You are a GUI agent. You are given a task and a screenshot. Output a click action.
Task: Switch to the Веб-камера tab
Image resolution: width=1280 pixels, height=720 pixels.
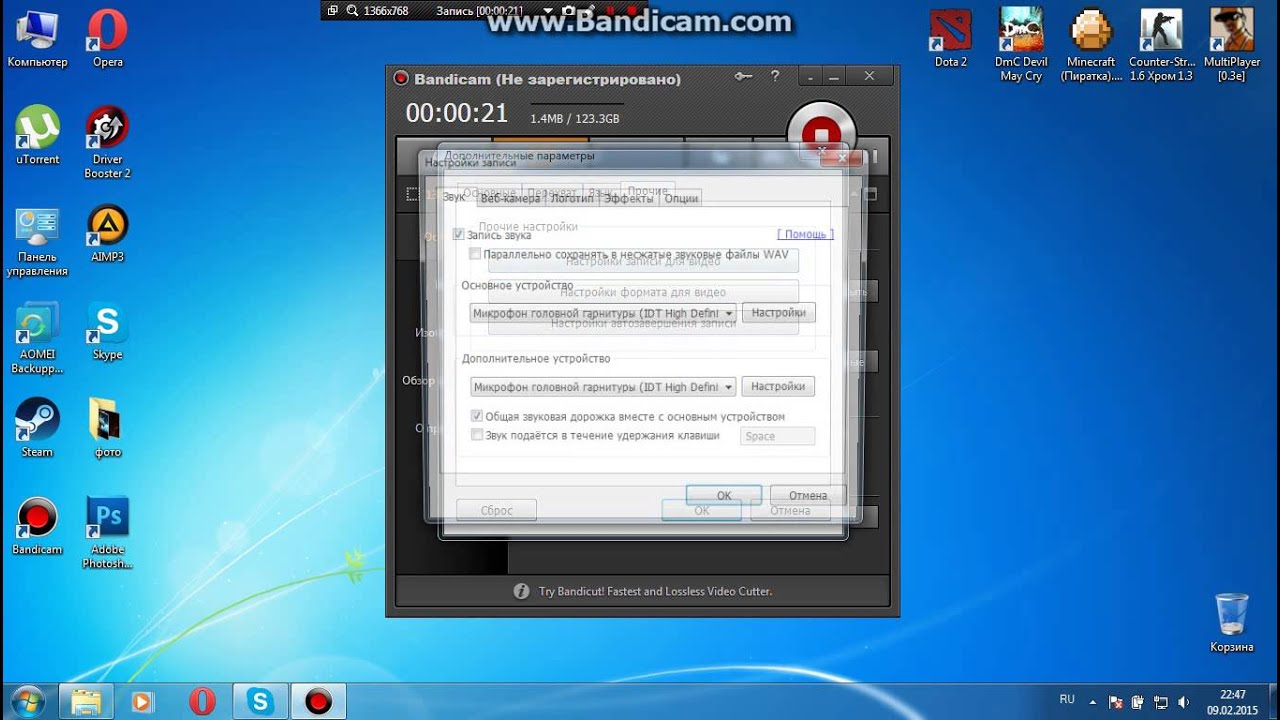coord(510,198)
